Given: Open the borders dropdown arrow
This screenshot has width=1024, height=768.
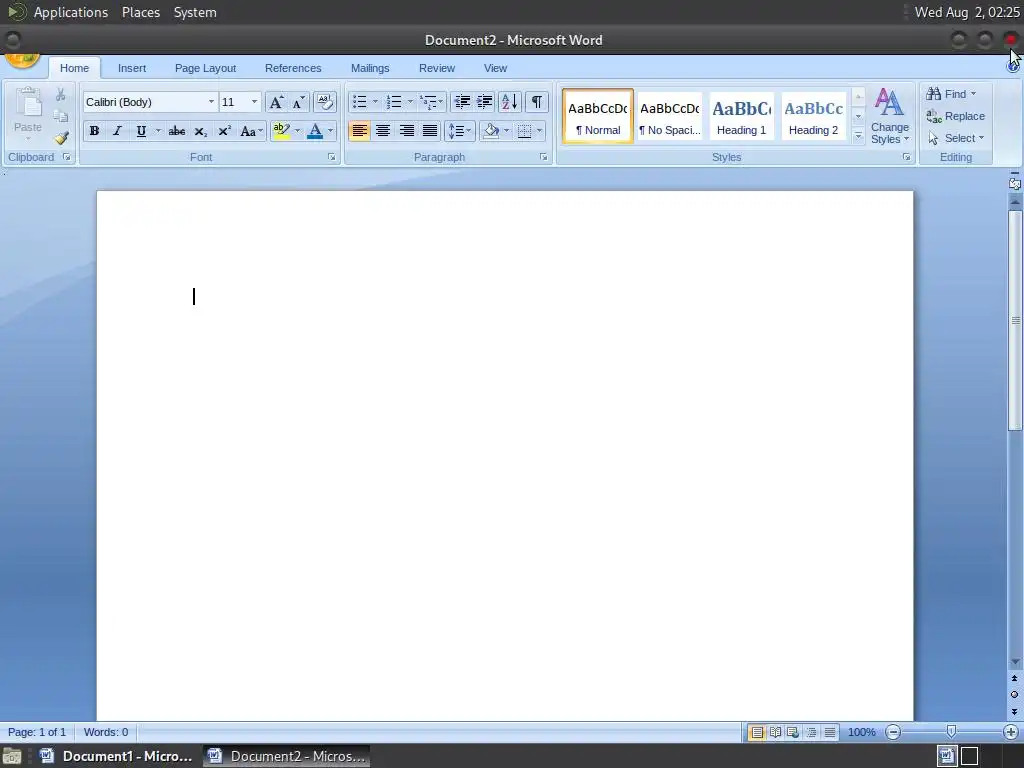Looking at the screenshot, I should tap(539, 131).
